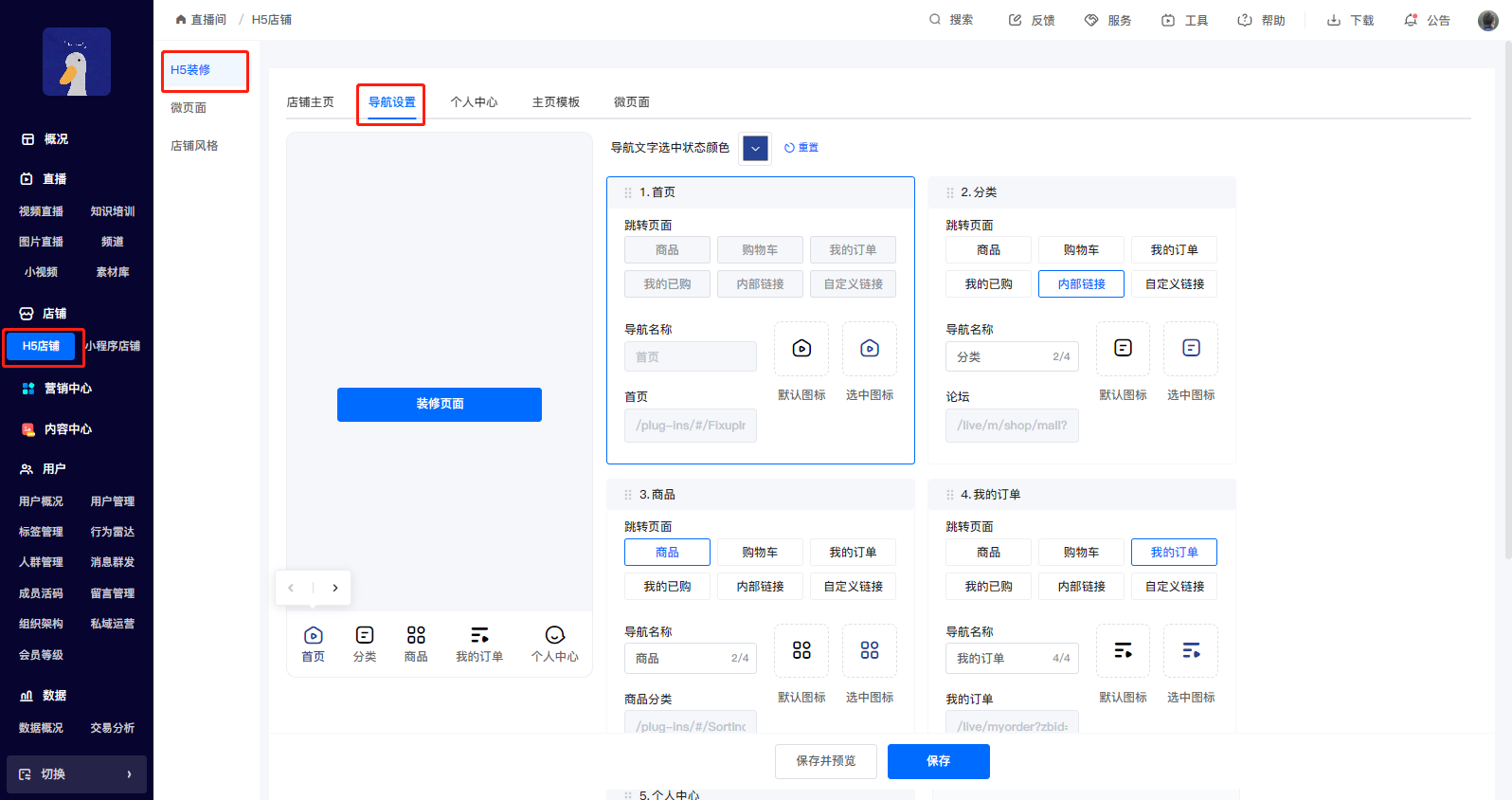Switch to 个人中心 tab

[x=474, y=102]
